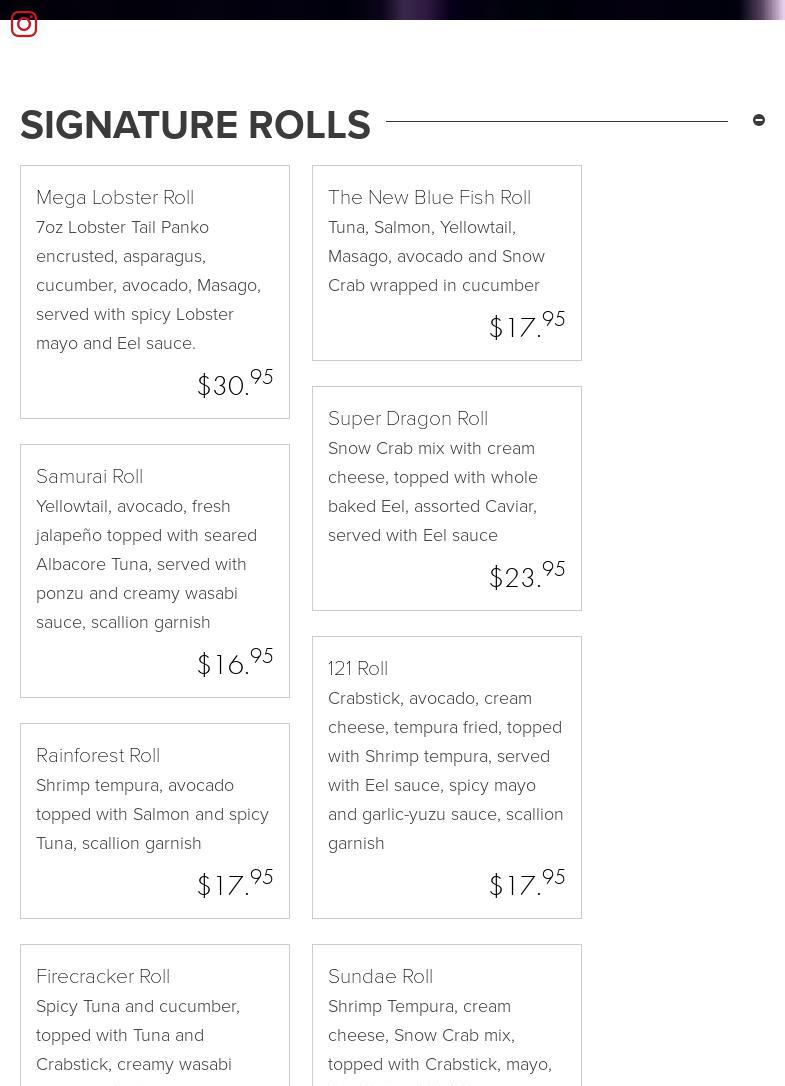Image resolution: width=785 pixels, height=1086 pixels.
Task: Collapse the Signature Rolls section
Action: (x=759, y=120)
